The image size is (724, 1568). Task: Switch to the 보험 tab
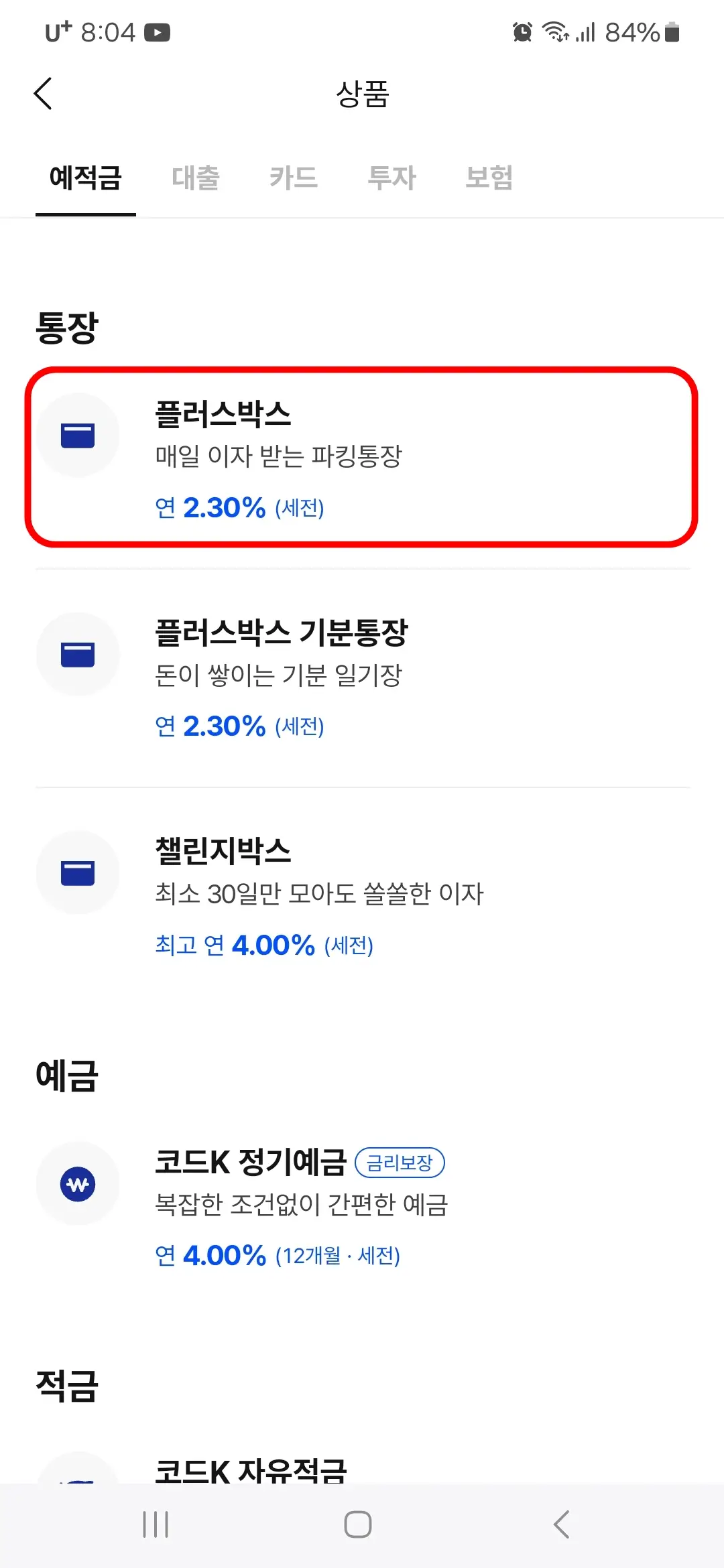click(490, 178)
